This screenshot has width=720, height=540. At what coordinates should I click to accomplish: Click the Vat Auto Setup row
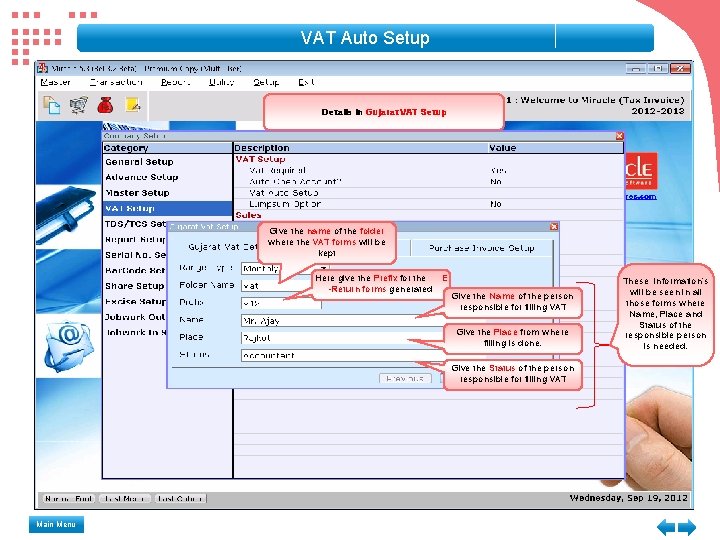(428, 193)
